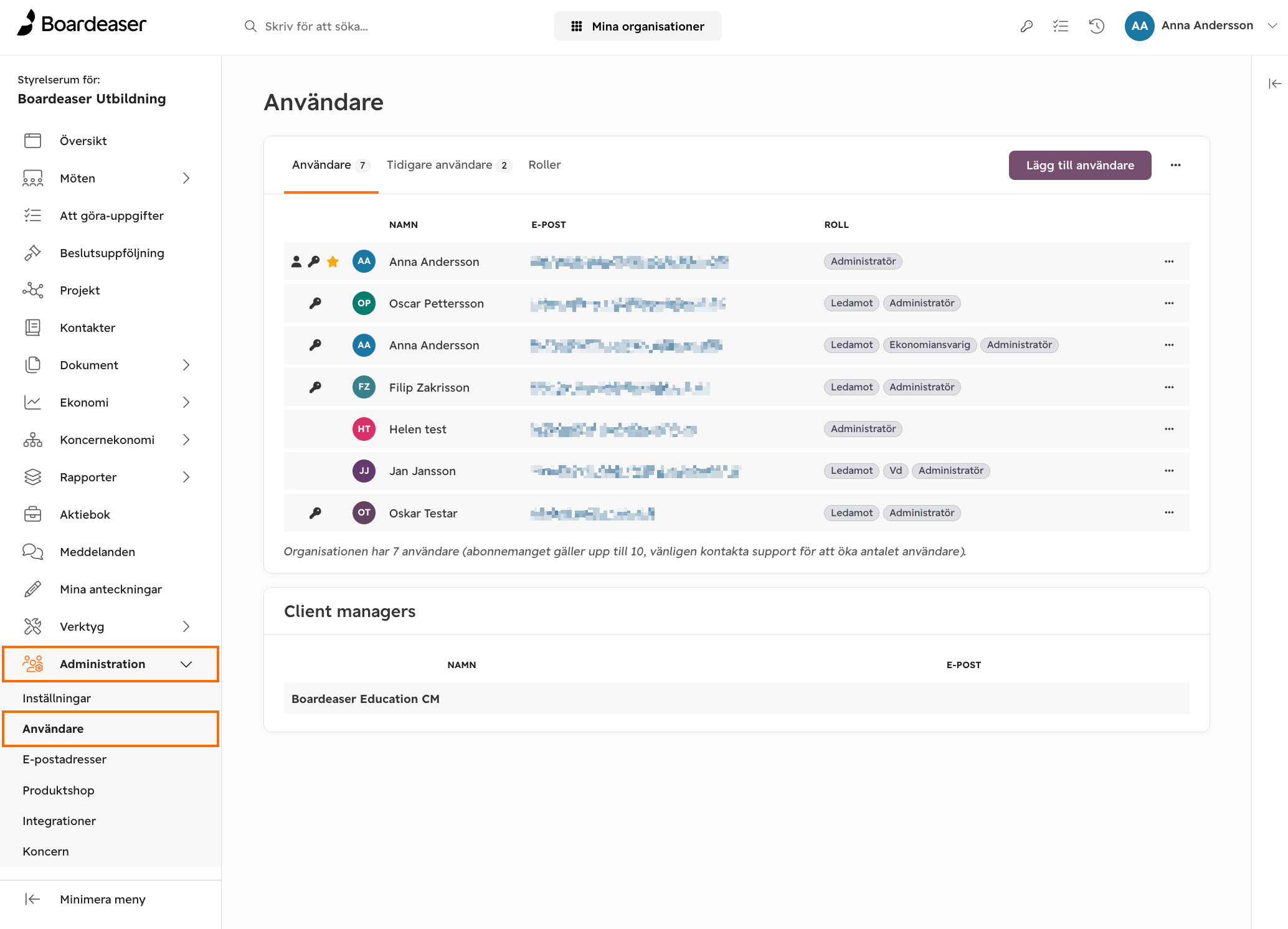Click the Kontakter book icon
The height and width of the screenshot is (929, 1288).
(x=32, y=328)
